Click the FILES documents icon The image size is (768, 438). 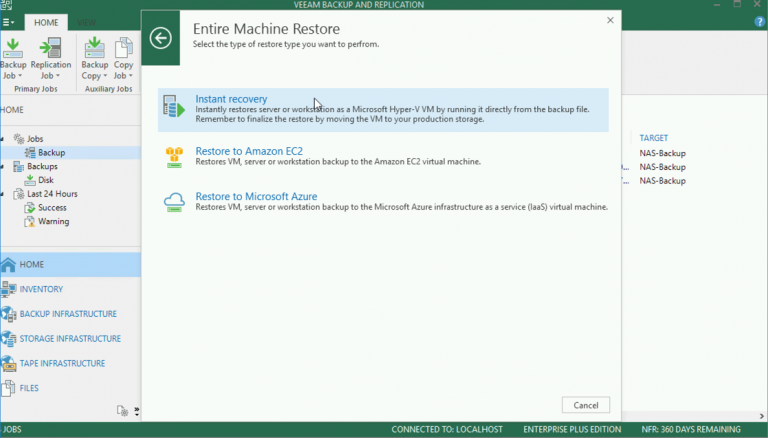pyautogui.click(x=8, y=388)
